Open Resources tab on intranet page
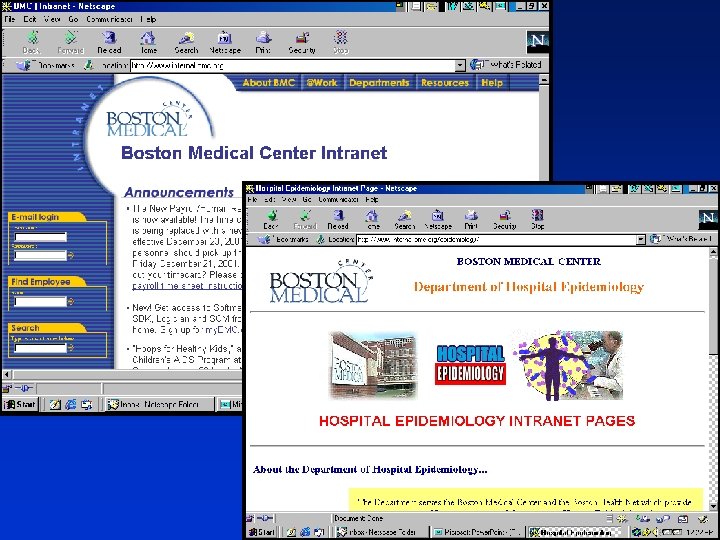The width and height of the screenshot is (720, 540). click(x=445, y=83)
